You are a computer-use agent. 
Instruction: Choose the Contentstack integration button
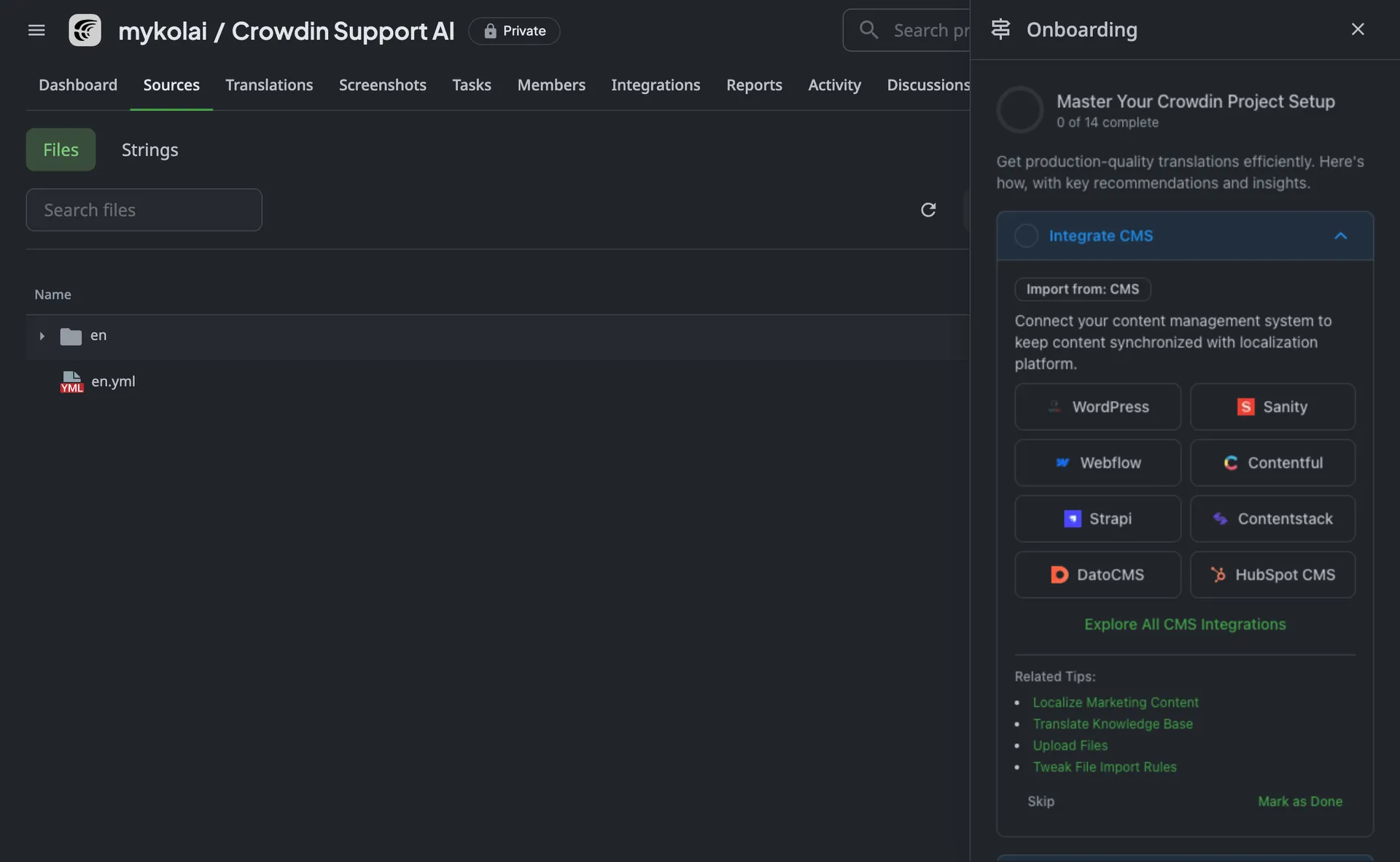(x=1272, y=519)
